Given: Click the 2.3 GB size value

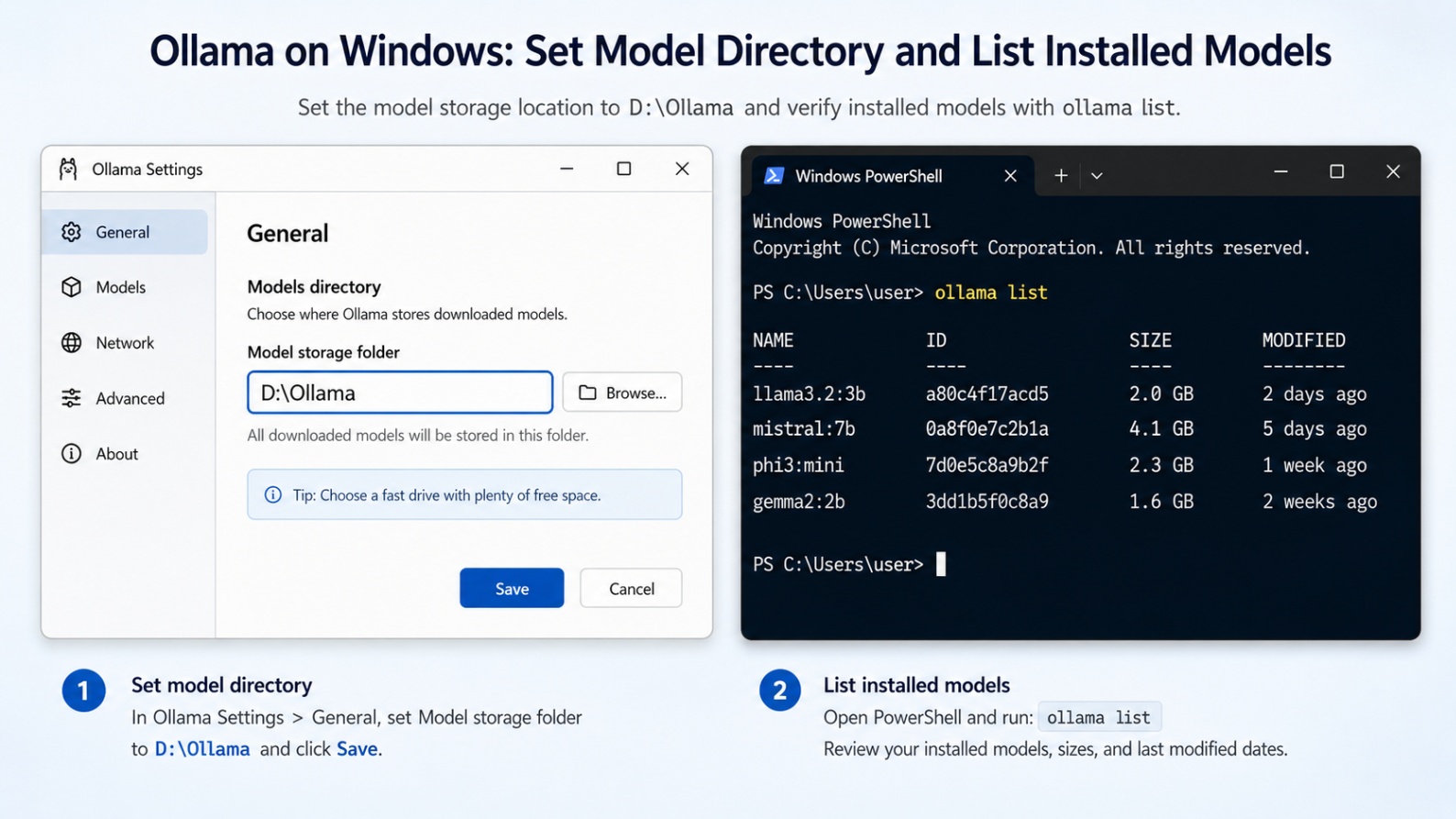Looking at the screenshot, I should (x=1162, y=465).
